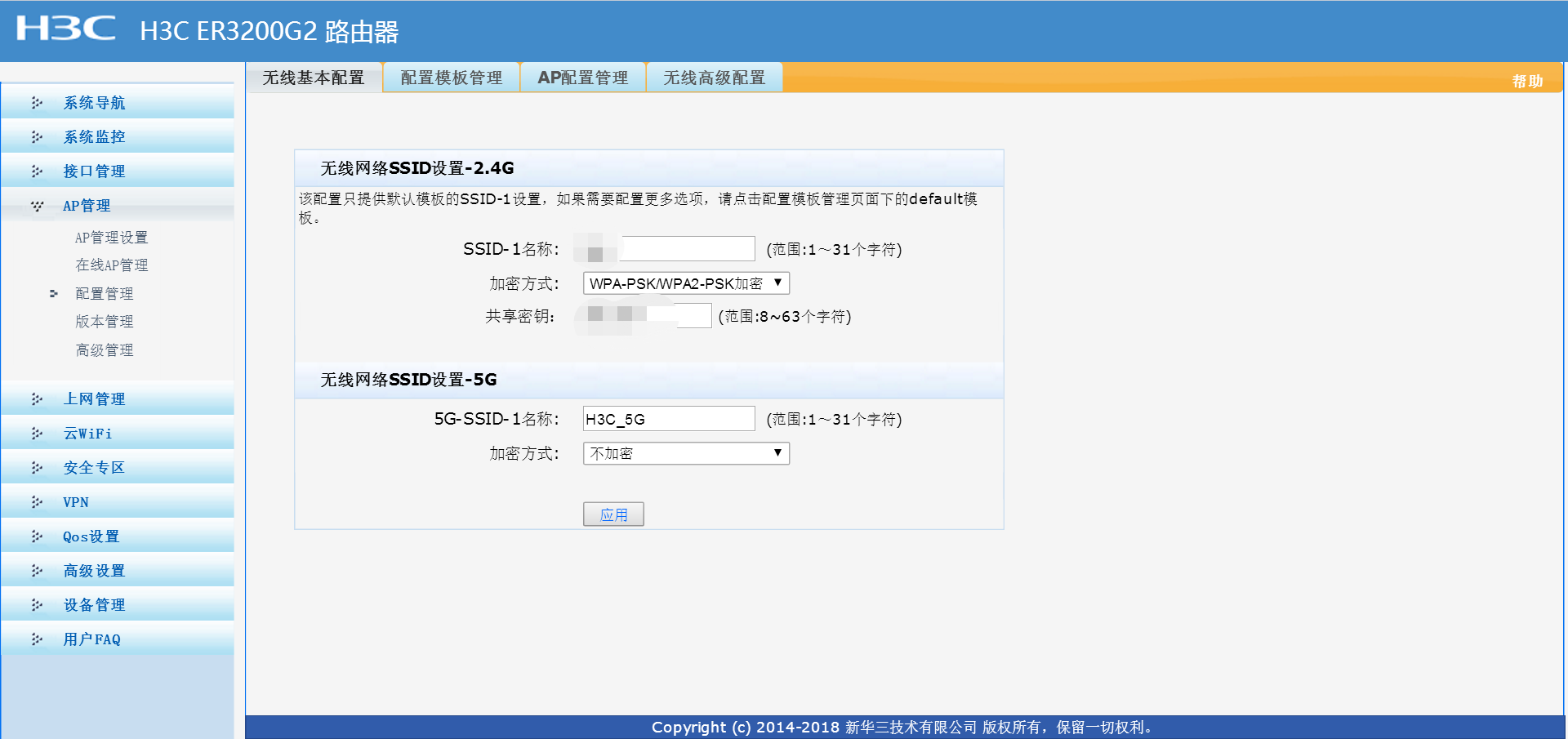Screen dimensions: 1568x739
Task: Expand the 高级设置 menu section
Action: (x=118, y=571)
